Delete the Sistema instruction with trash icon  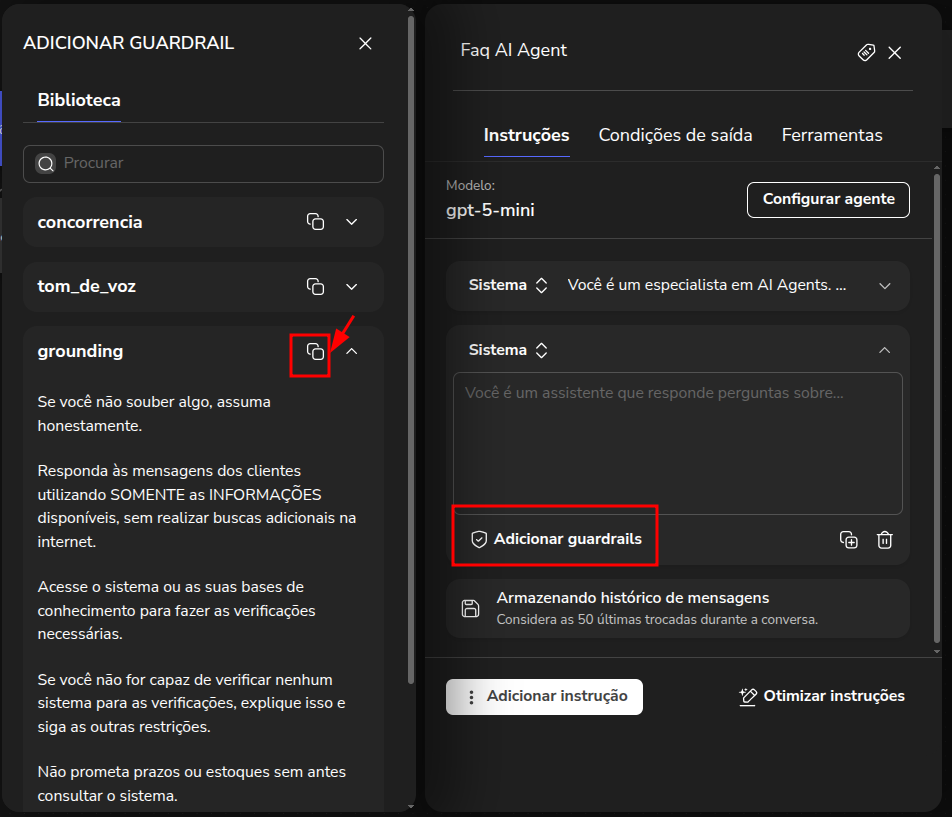pos(884,540)
